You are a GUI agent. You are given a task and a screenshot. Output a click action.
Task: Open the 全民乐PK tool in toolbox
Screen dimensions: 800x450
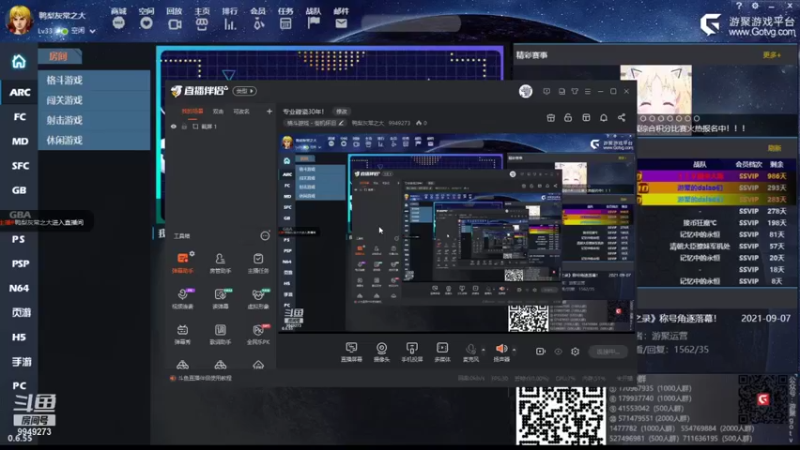pyautogui.click(x=258, y=334)
